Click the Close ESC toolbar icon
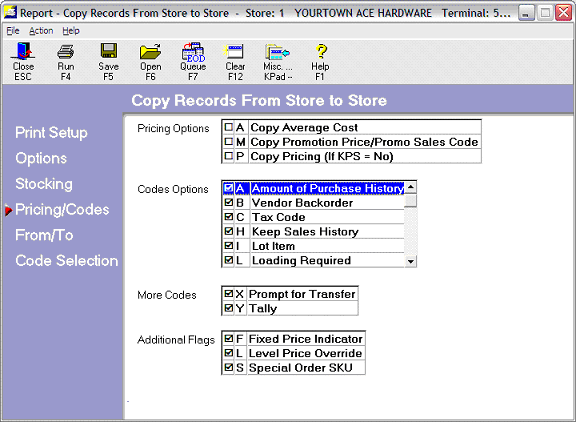576x422 pixels. click(23, 61)
